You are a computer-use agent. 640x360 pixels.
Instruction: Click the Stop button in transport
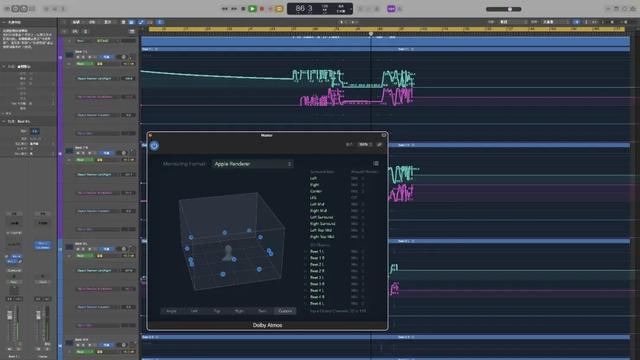click(x=243, y=9)
